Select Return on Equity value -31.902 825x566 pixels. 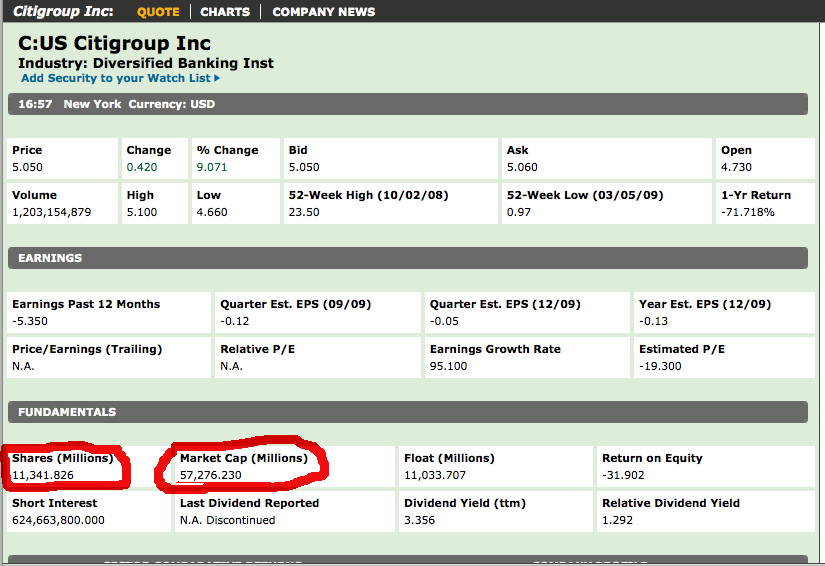(623, 475)
